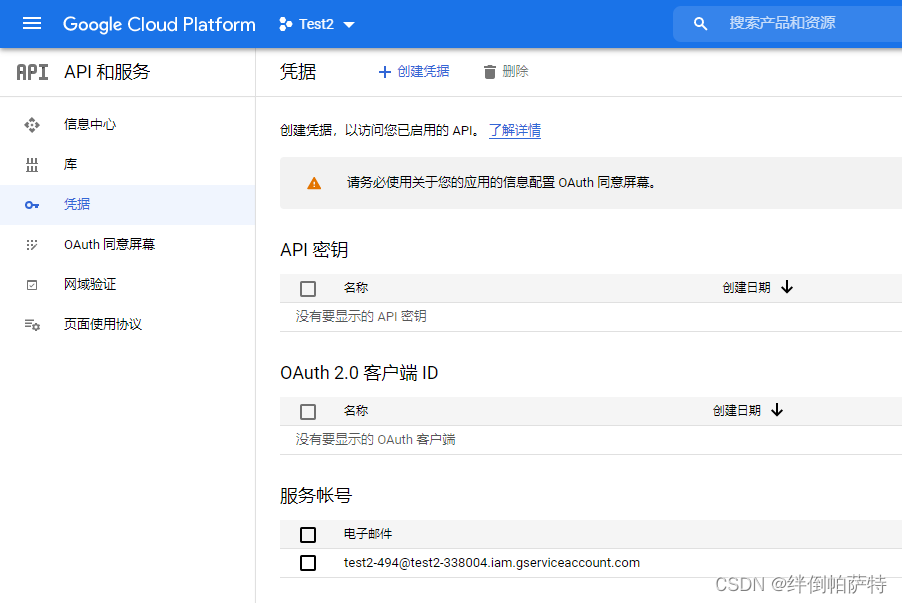Click the OAuth 2.0 客户端 ID heading
902x603 pixels.
tap(359, 373)
